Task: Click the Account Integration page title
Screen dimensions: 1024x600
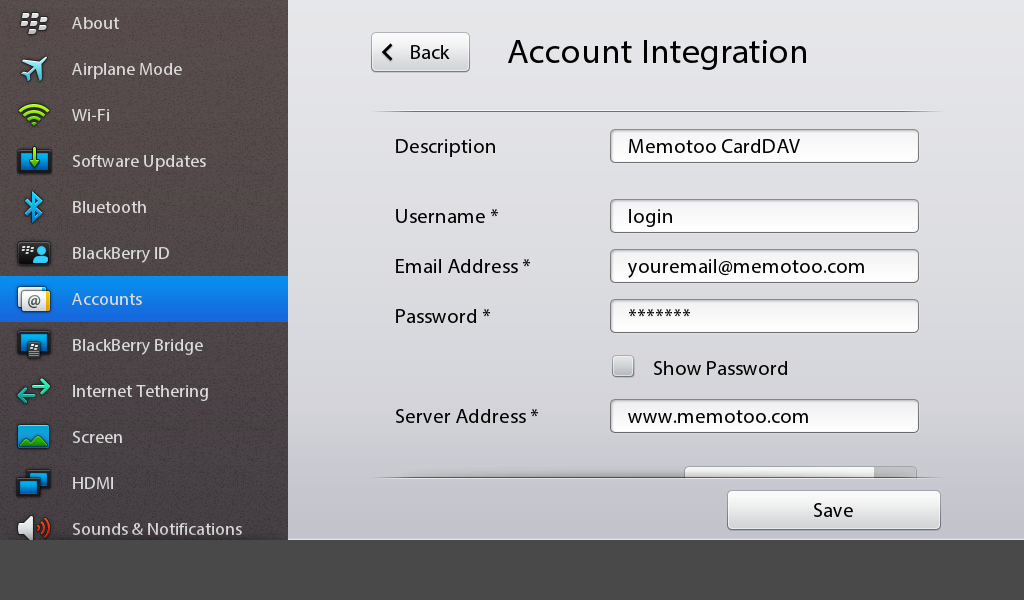Action: pos(658,52)
